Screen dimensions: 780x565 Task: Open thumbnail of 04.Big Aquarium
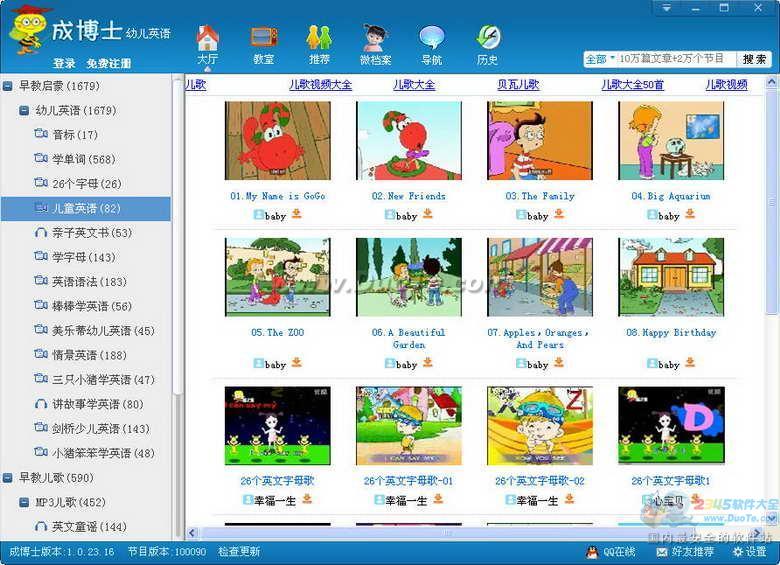671,141
